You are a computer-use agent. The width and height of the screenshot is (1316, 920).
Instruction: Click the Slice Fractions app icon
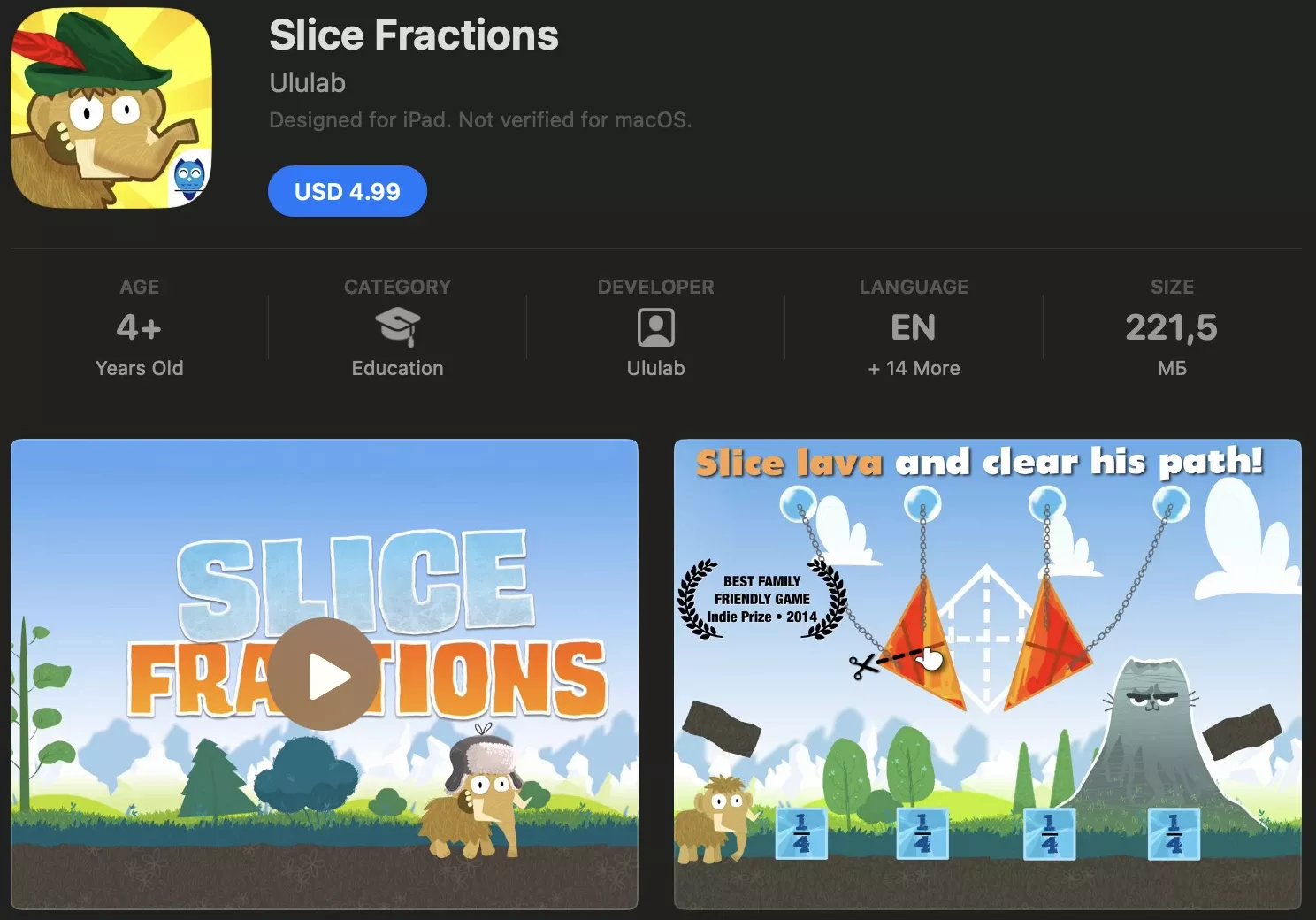[111, 108]
